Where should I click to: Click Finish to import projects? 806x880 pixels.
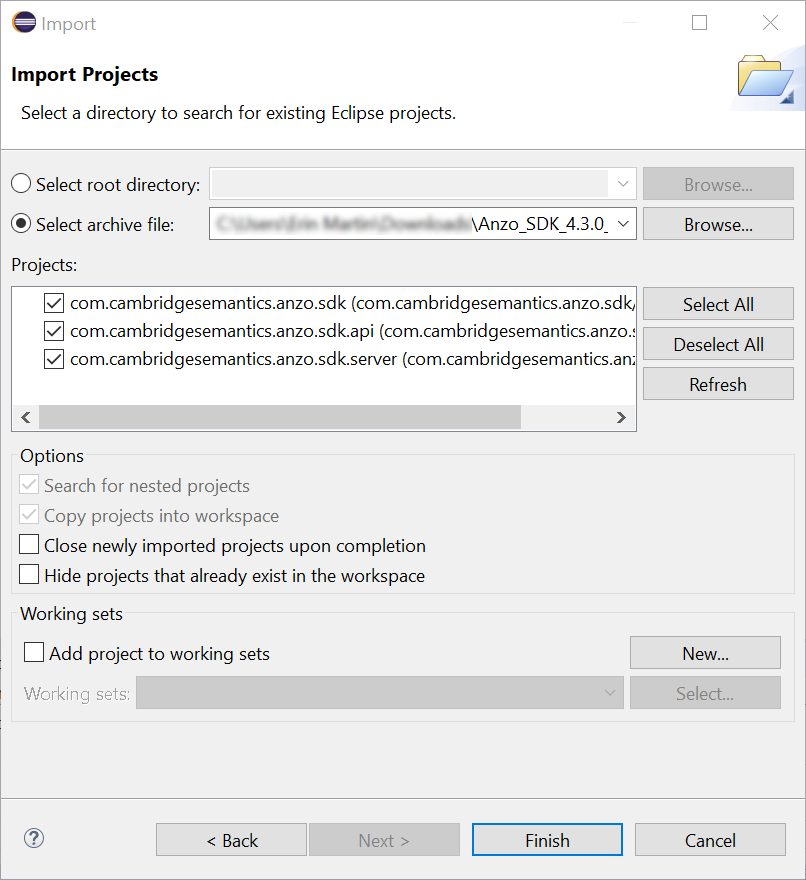point(547,840)
